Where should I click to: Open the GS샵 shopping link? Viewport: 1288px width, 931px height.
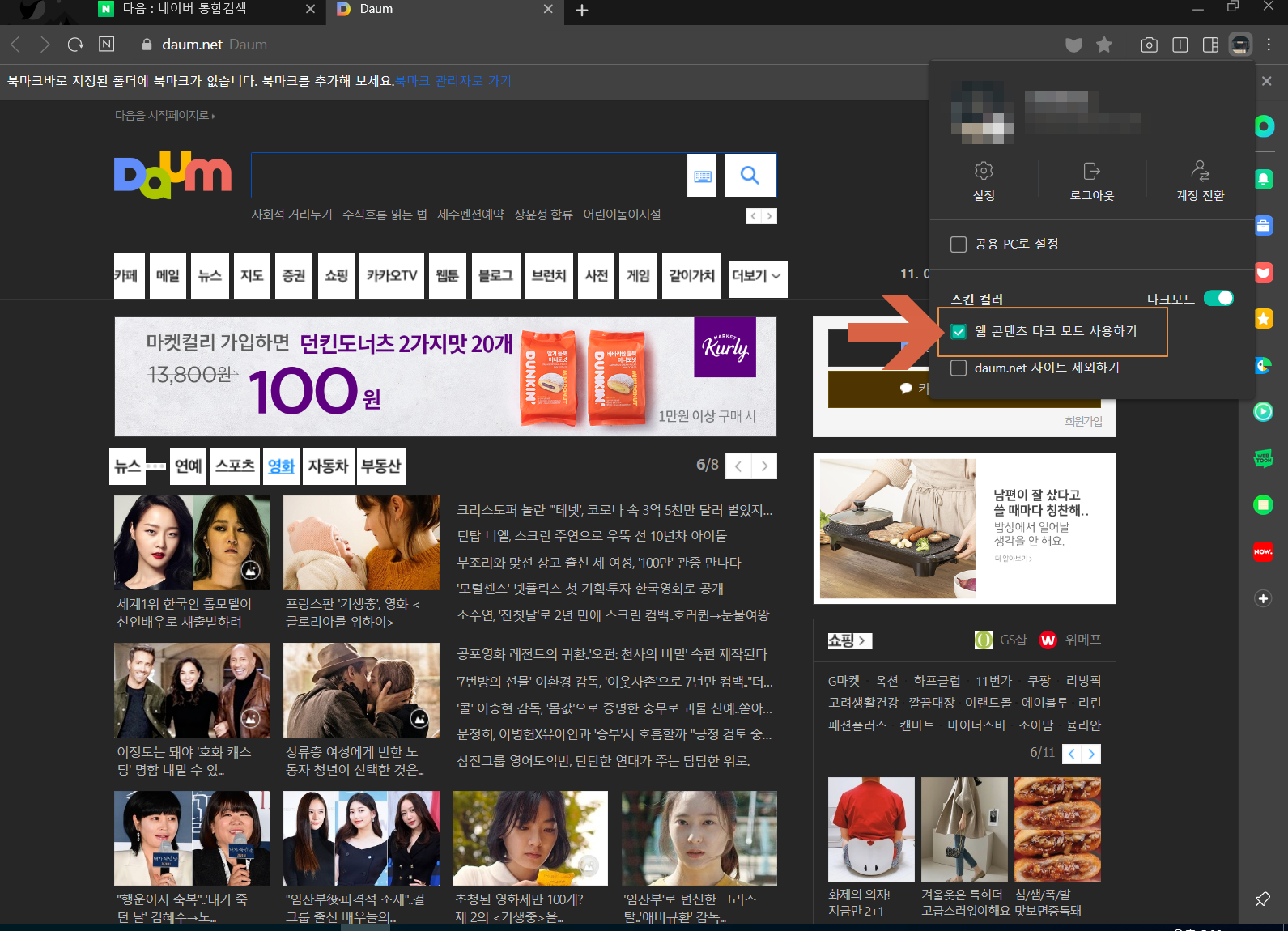(1001, 640)
